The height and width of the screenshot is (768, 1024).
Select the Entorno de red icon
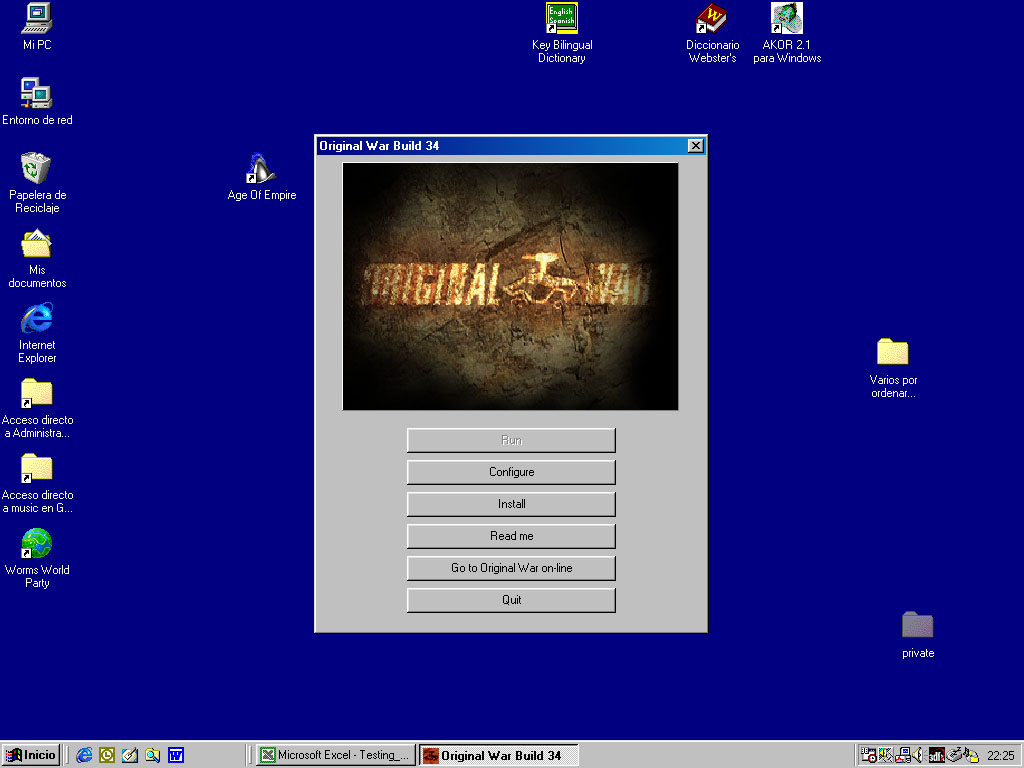(x=37, y=102)
